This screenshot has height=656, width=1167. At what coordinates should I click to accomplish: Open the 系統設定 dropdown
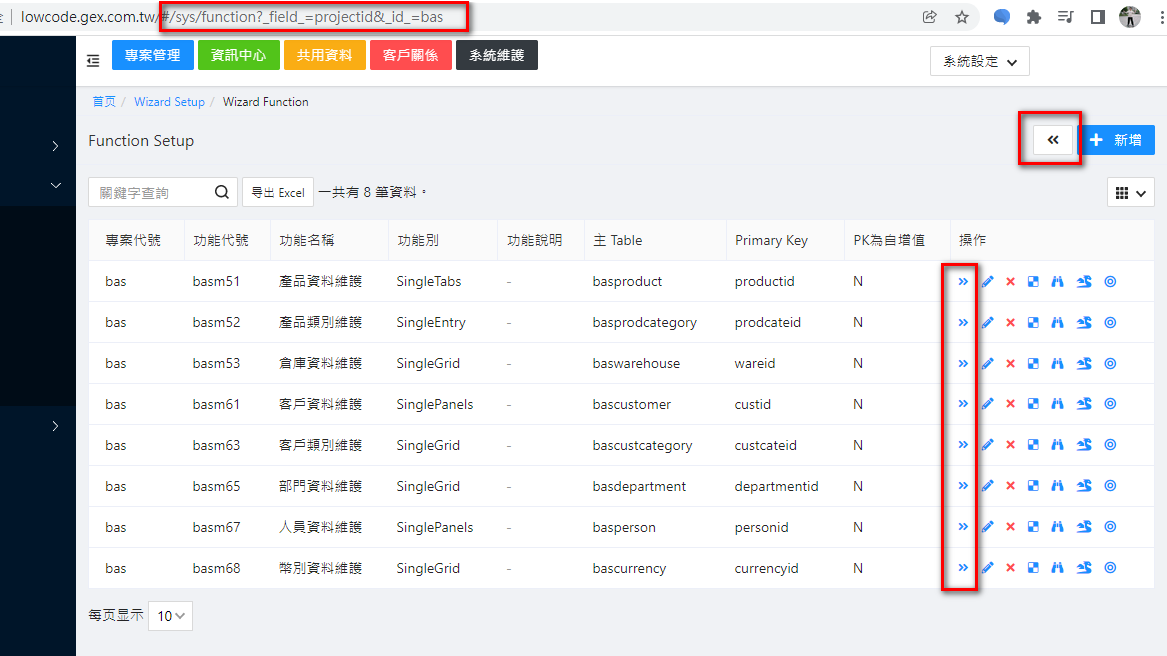tap(979, 61)
